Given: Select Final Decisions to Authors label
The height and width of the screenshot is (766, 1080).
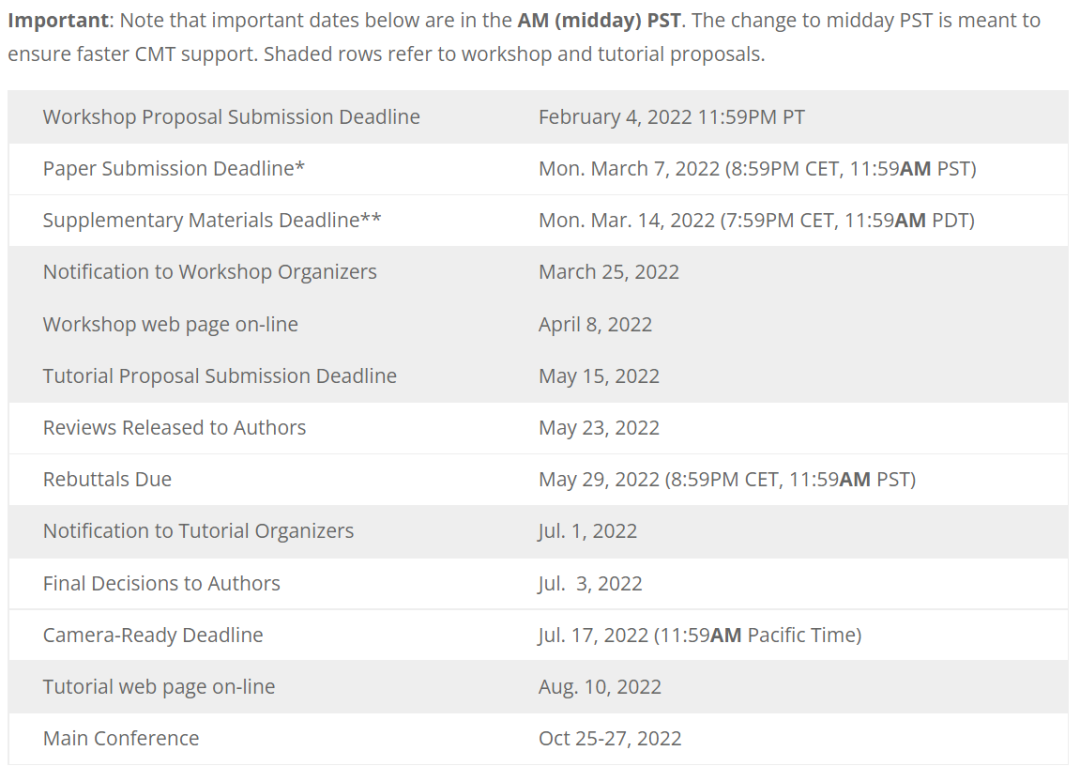Looking at the screenshot, I should 161,583.
